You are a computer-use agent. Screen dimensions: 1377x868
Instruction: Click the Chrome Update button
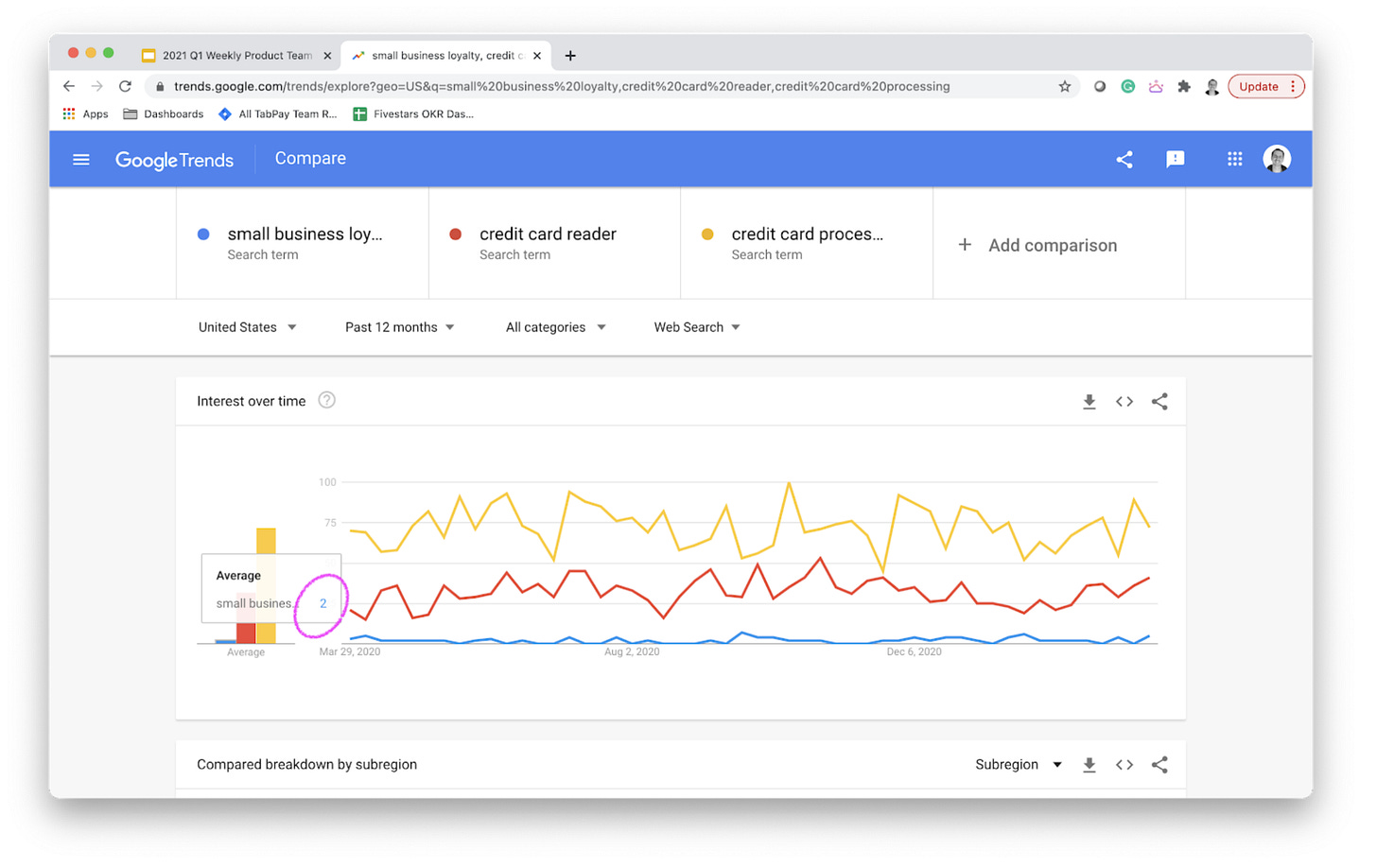pos(1266,87)
